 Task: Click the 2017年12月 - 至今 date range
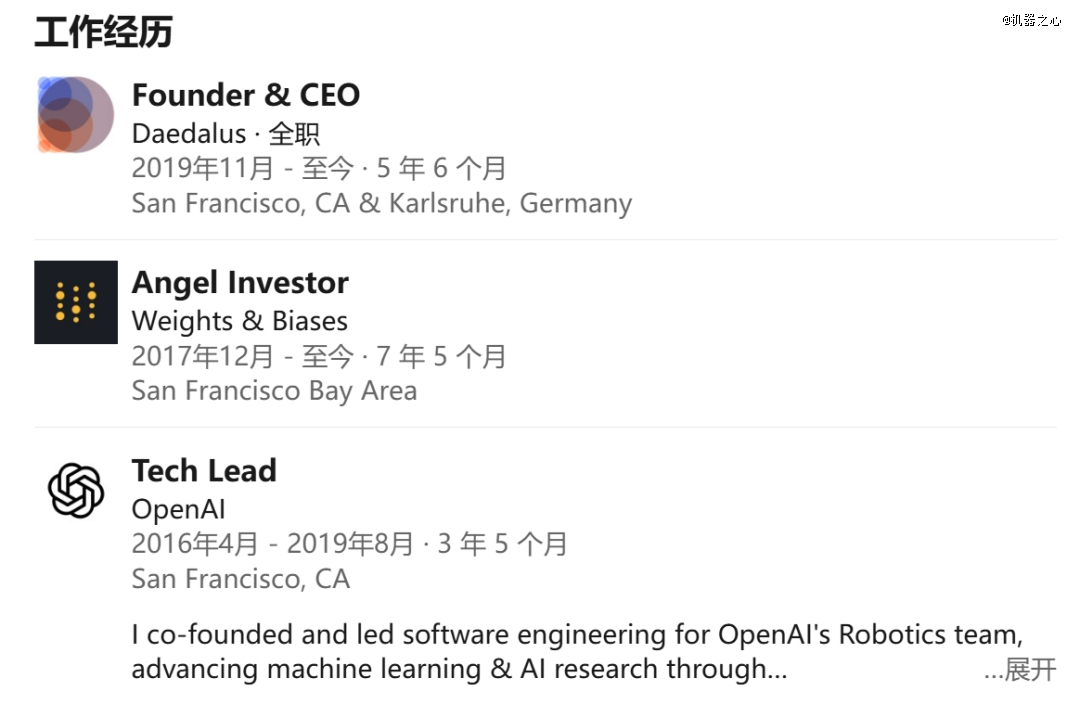click(242, 356)
